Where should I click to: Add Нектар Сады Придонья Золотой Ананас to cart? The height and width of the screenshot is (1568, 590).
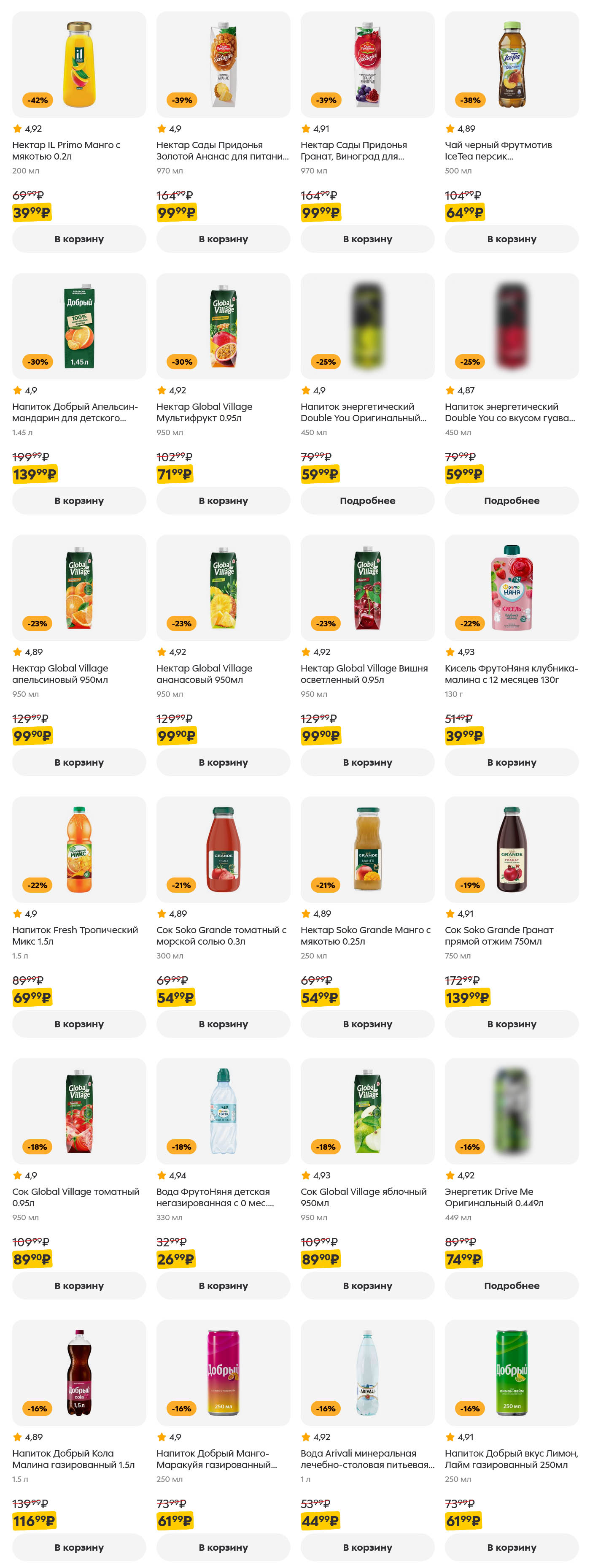point(223,239)
